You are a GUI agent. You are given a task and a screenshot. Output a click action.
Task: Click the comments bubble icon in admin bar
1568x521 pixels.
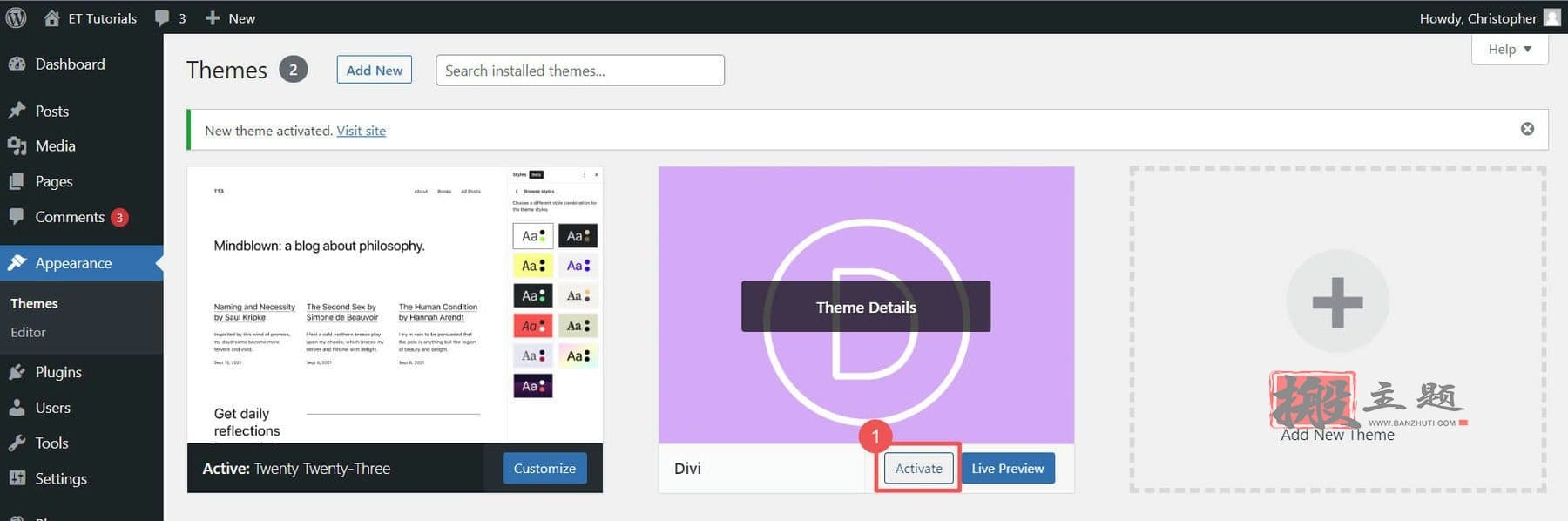point(162,18)
